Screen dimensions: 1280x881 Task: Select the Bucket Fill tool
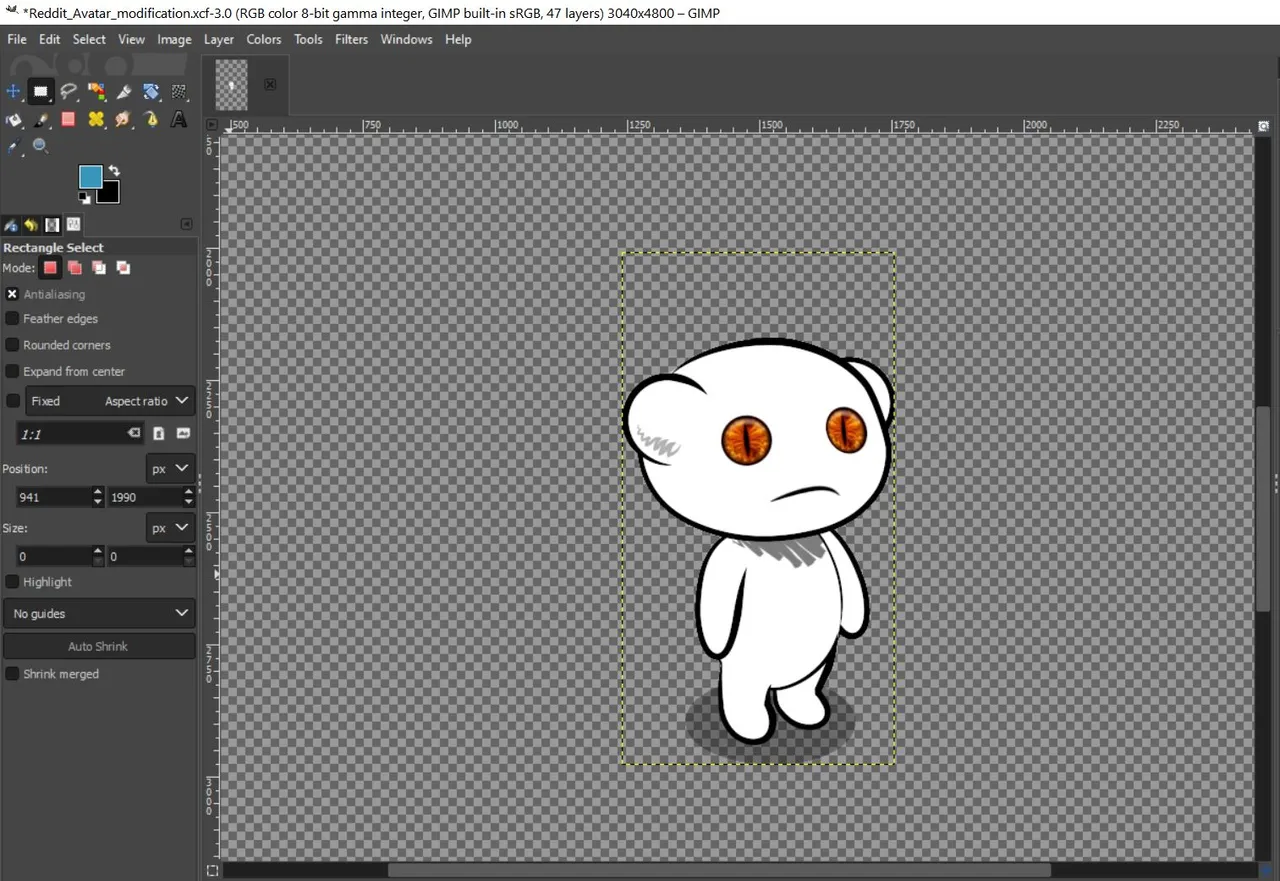coord(13,120)
